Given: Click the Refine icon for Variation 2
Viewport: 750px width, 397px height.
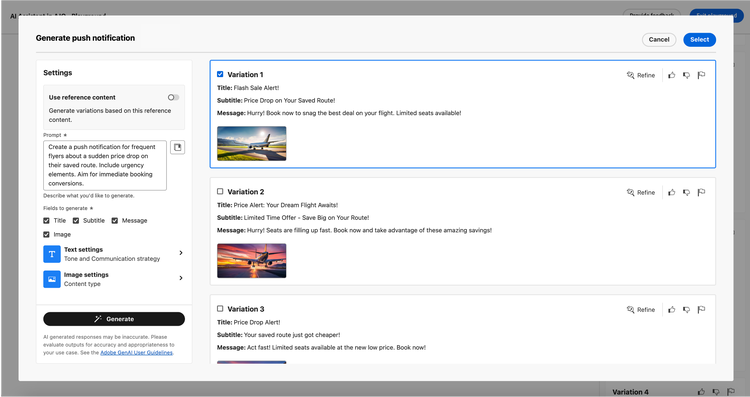Looking at the screenshot, I should (x=630, y=192).
